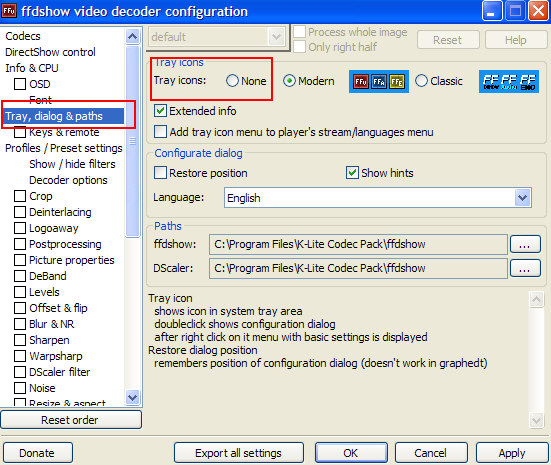Image resolution: width=551 pixels, height=465 pixels.
Task: Click the Help button
Action: [x=516, y=40]
